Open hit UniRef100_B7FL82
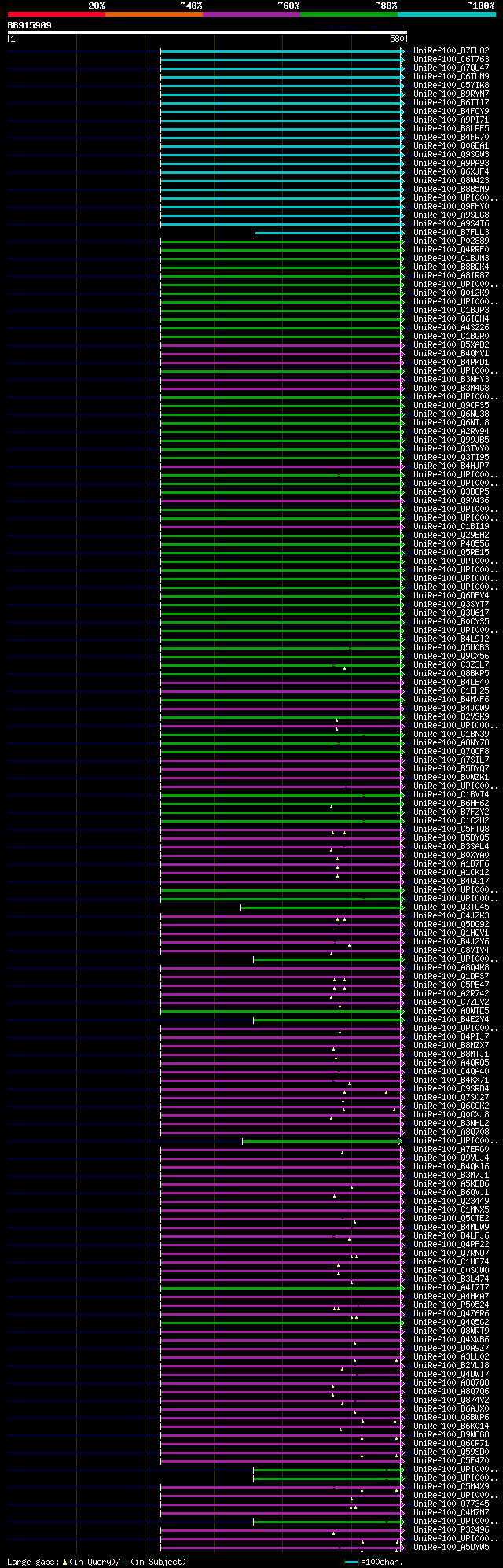Viewport: 503px width, 1568px height. click(451, 50)
